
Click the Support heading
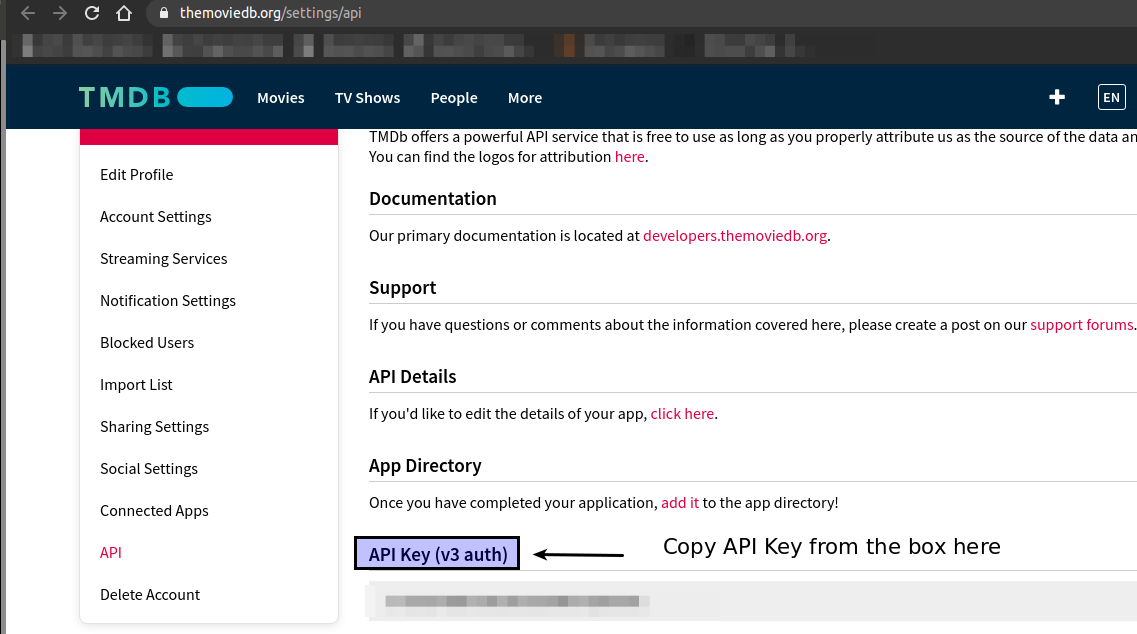pyautogui.click(x=402, y=288)
